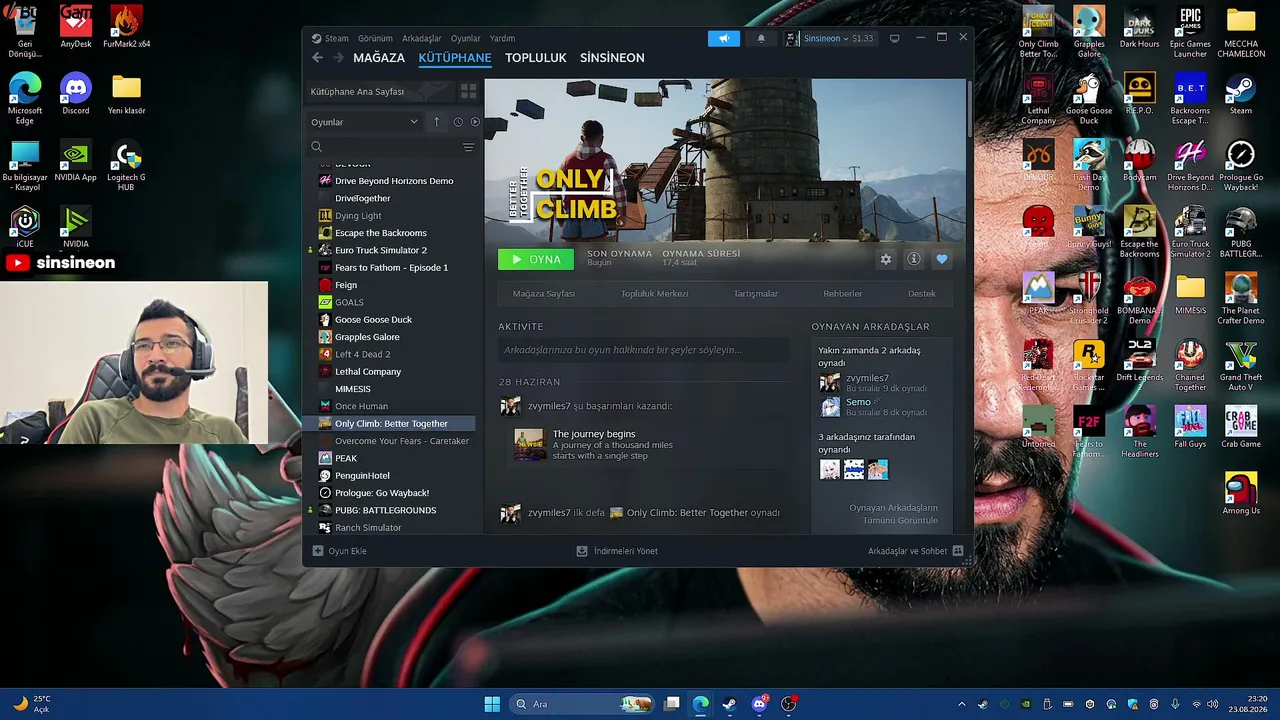Select Goose Goose Duck in library list
The image size is (1280, 720).
pos(373,320)
